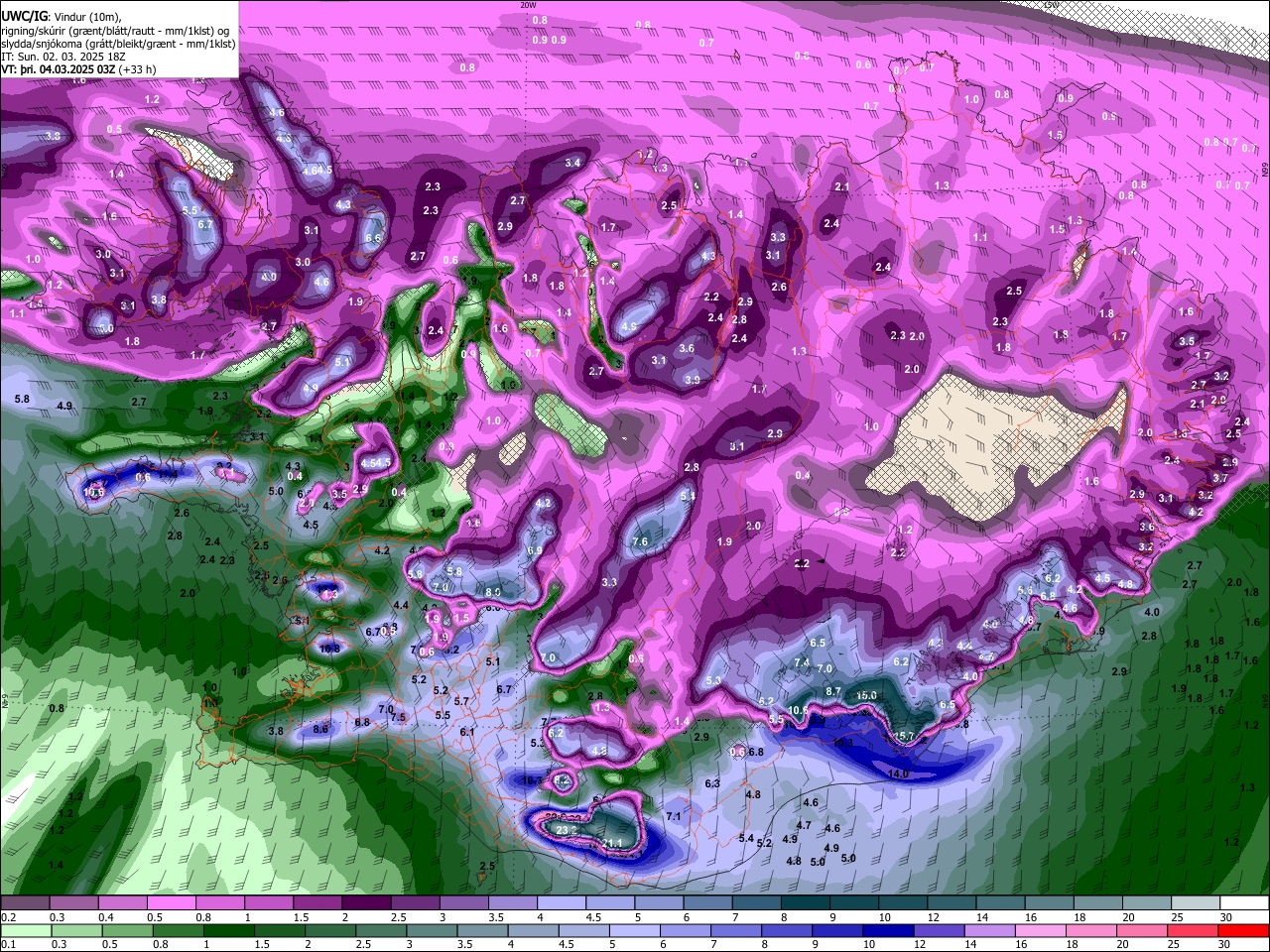1270x952 pixels.
Task: Click the 15W longitude label
Action: click(1052, 5)
